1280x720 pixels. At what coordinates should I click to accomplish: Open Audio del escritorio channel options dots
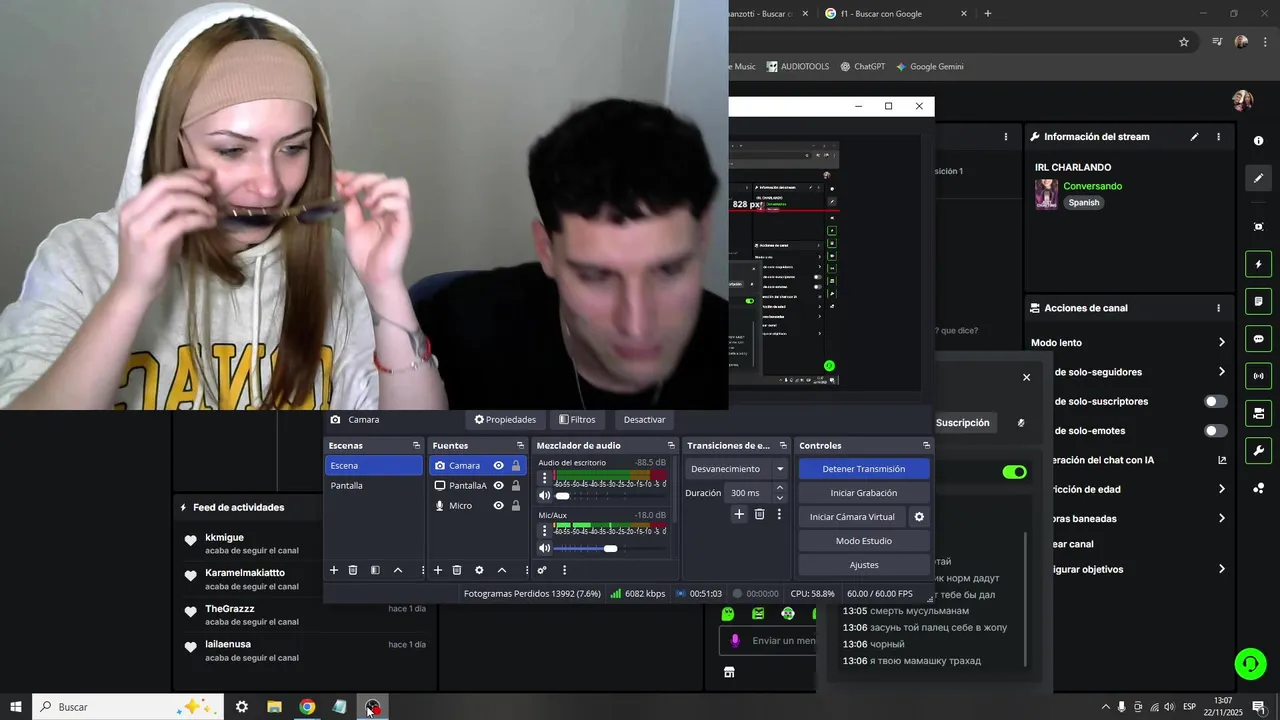click(545, 478)
